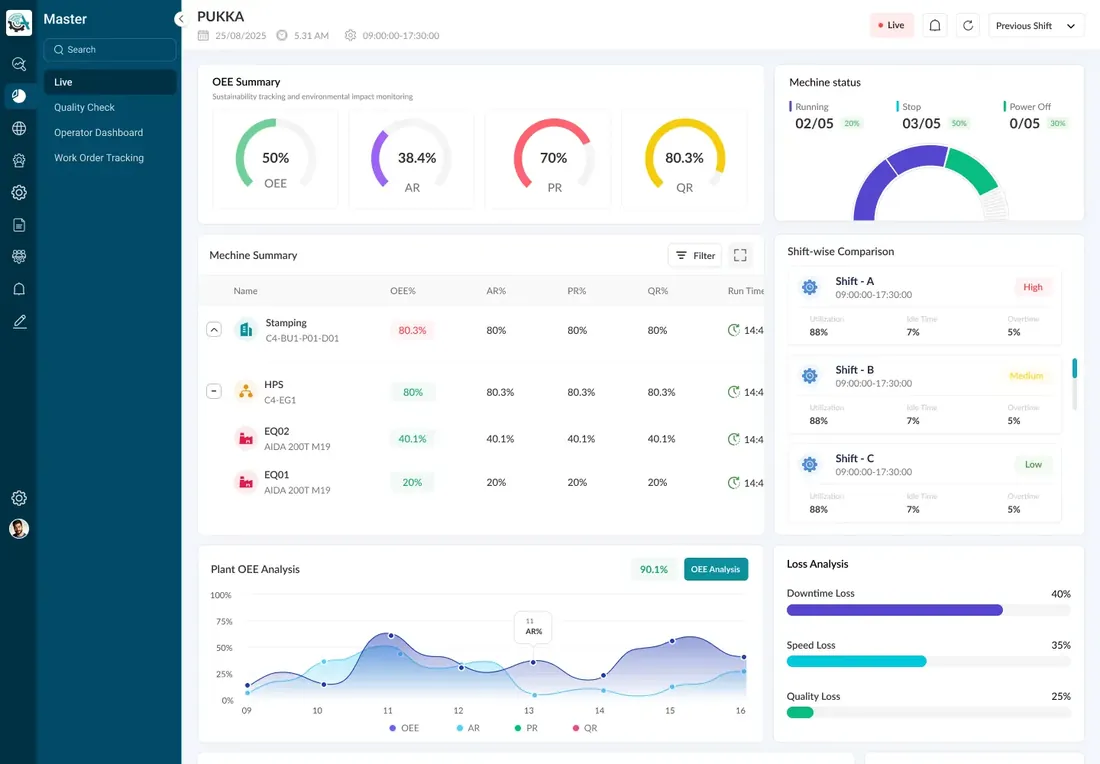Open the document report icon in sidebar
Viewport: 1100px width, 764px height.
pyautogui.click(x=19, y=225)
